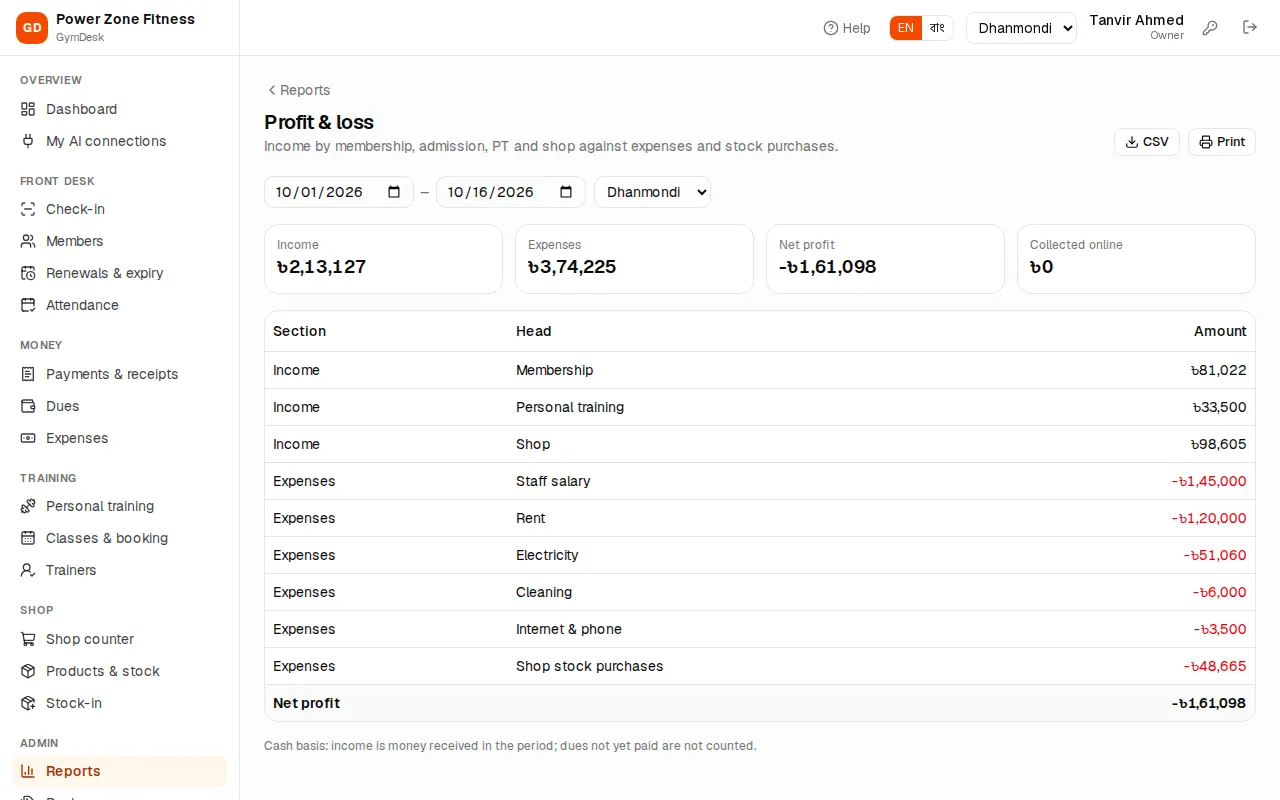
Task: Click the end date field
Action: point(510,192)
